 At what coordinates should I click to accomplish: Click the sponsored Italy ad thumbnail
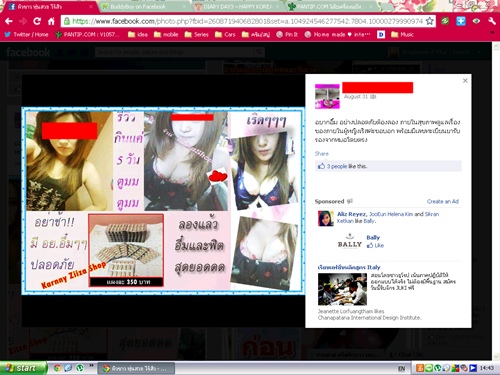point(342,289)
